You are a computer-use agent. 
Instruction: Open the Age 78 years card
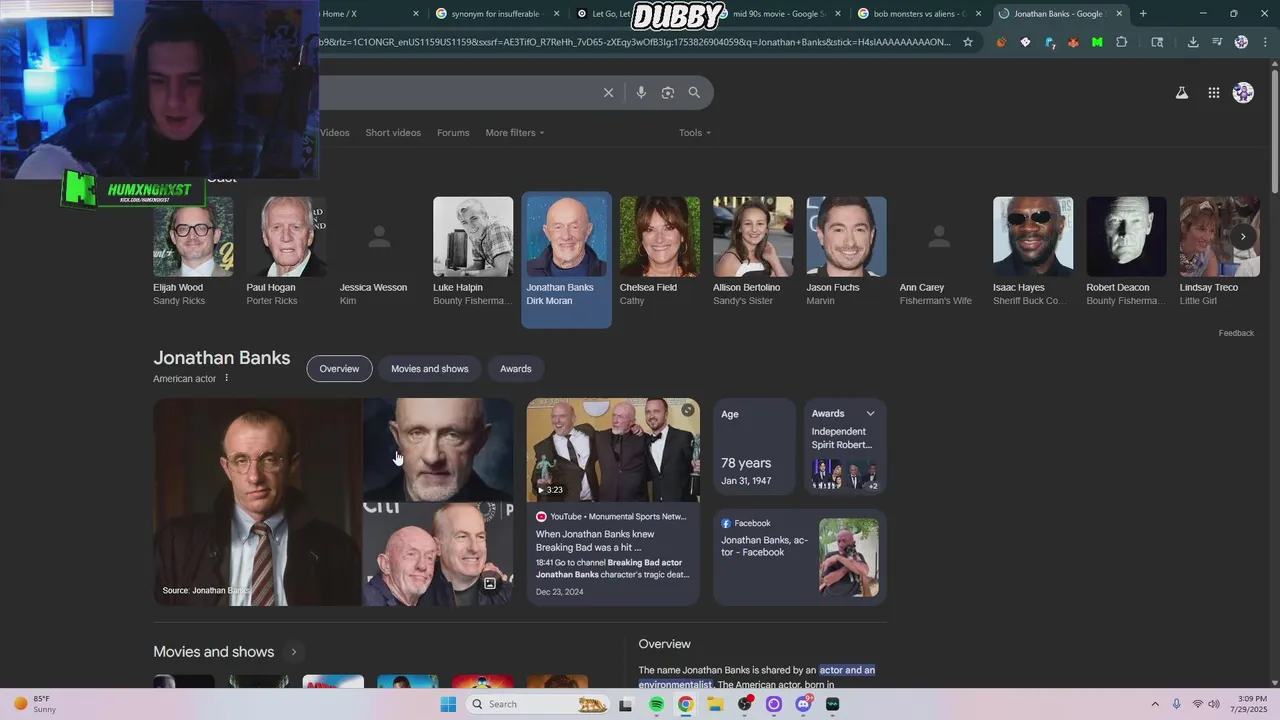pos(754,446)
